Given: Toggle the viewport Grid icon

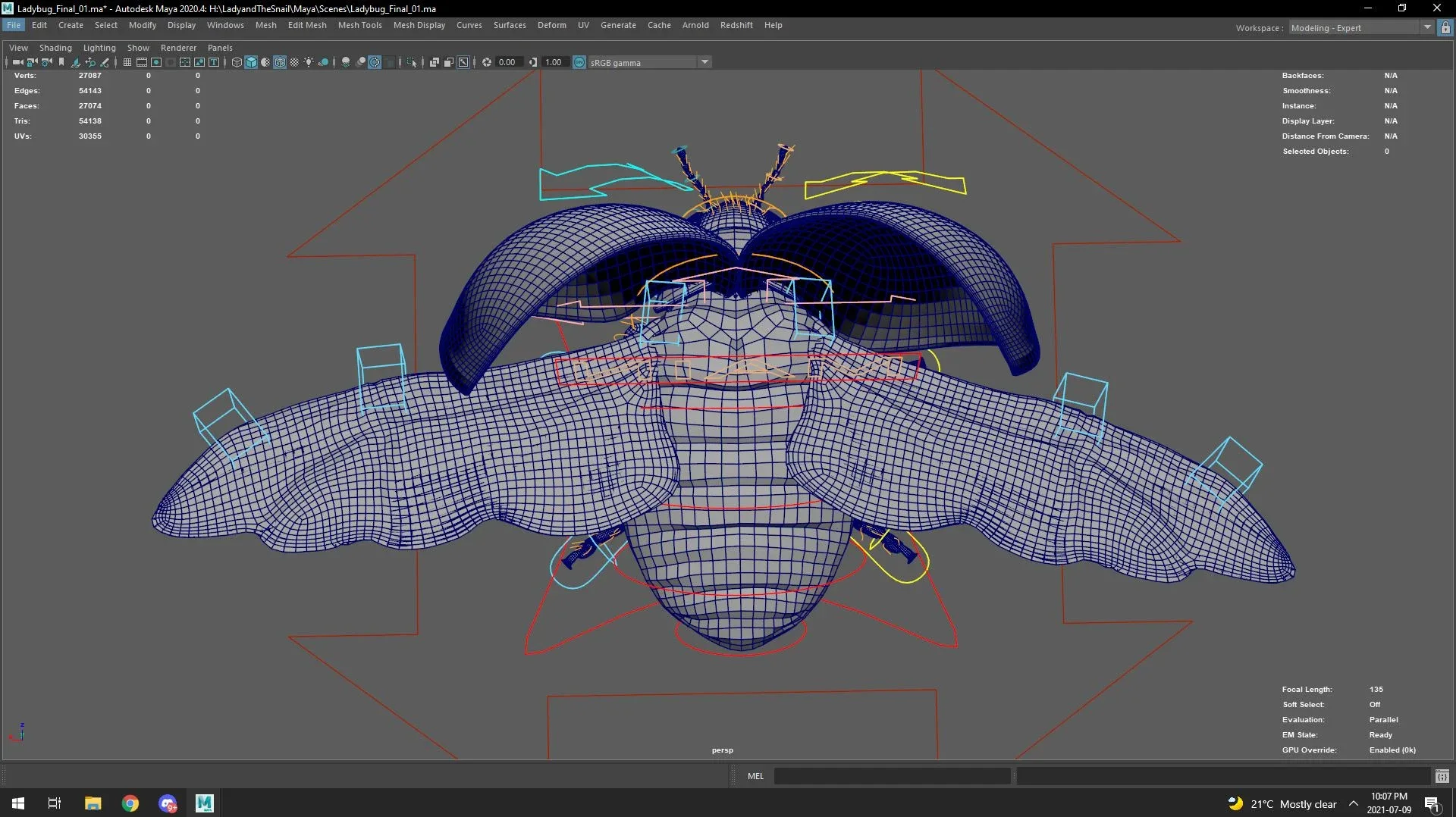Looking at the screenshot, I should tap(127, 62).
